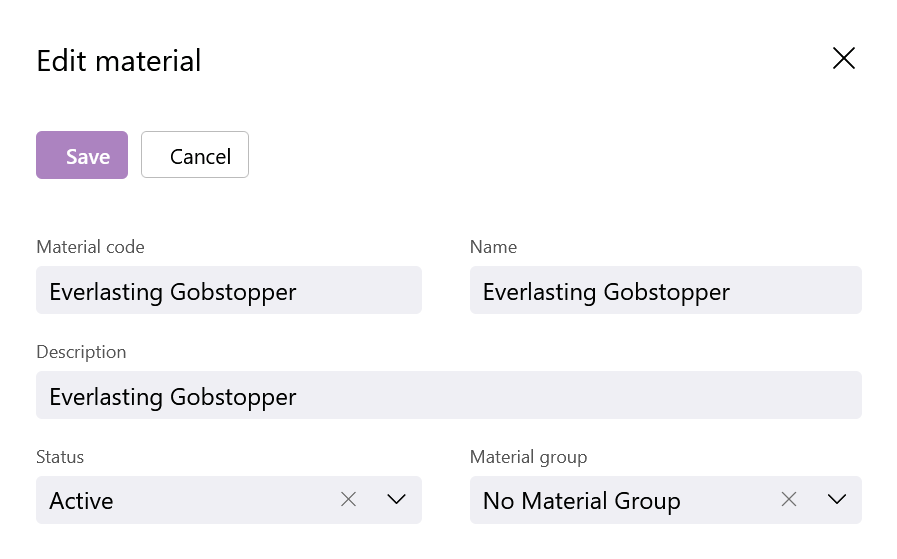Focus the Description text field

[449, 395]
